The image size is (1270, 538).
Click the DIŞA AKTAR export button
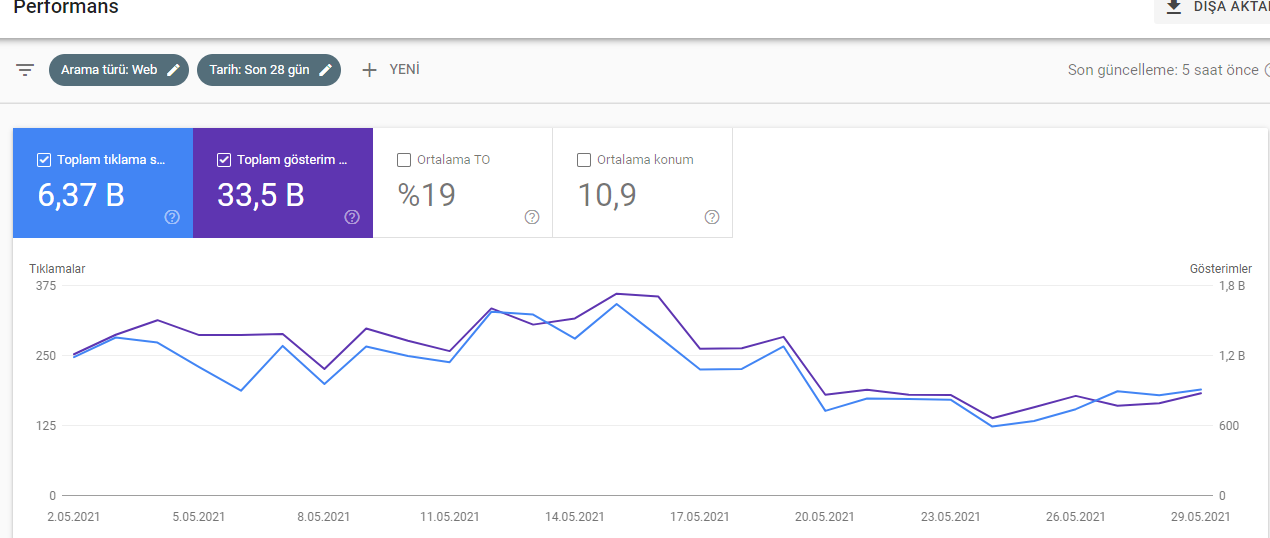click(x=1212, y=7)
